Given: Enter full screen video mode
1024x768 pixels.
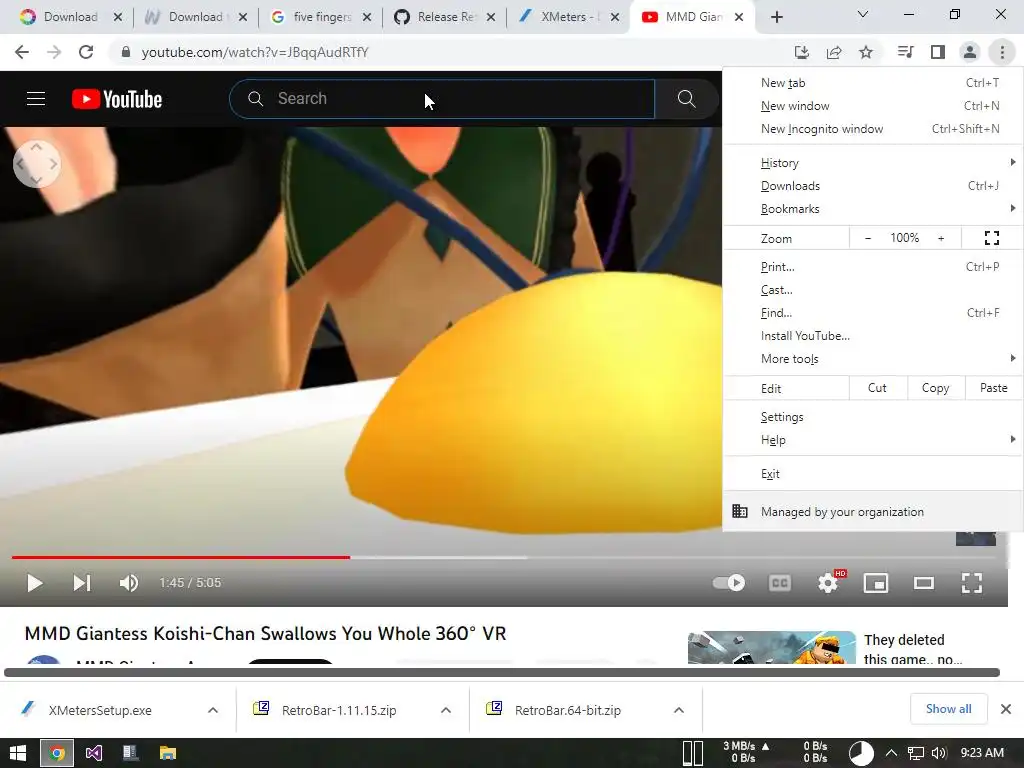Looking at the screenshot, I should (x=972, y=583).
